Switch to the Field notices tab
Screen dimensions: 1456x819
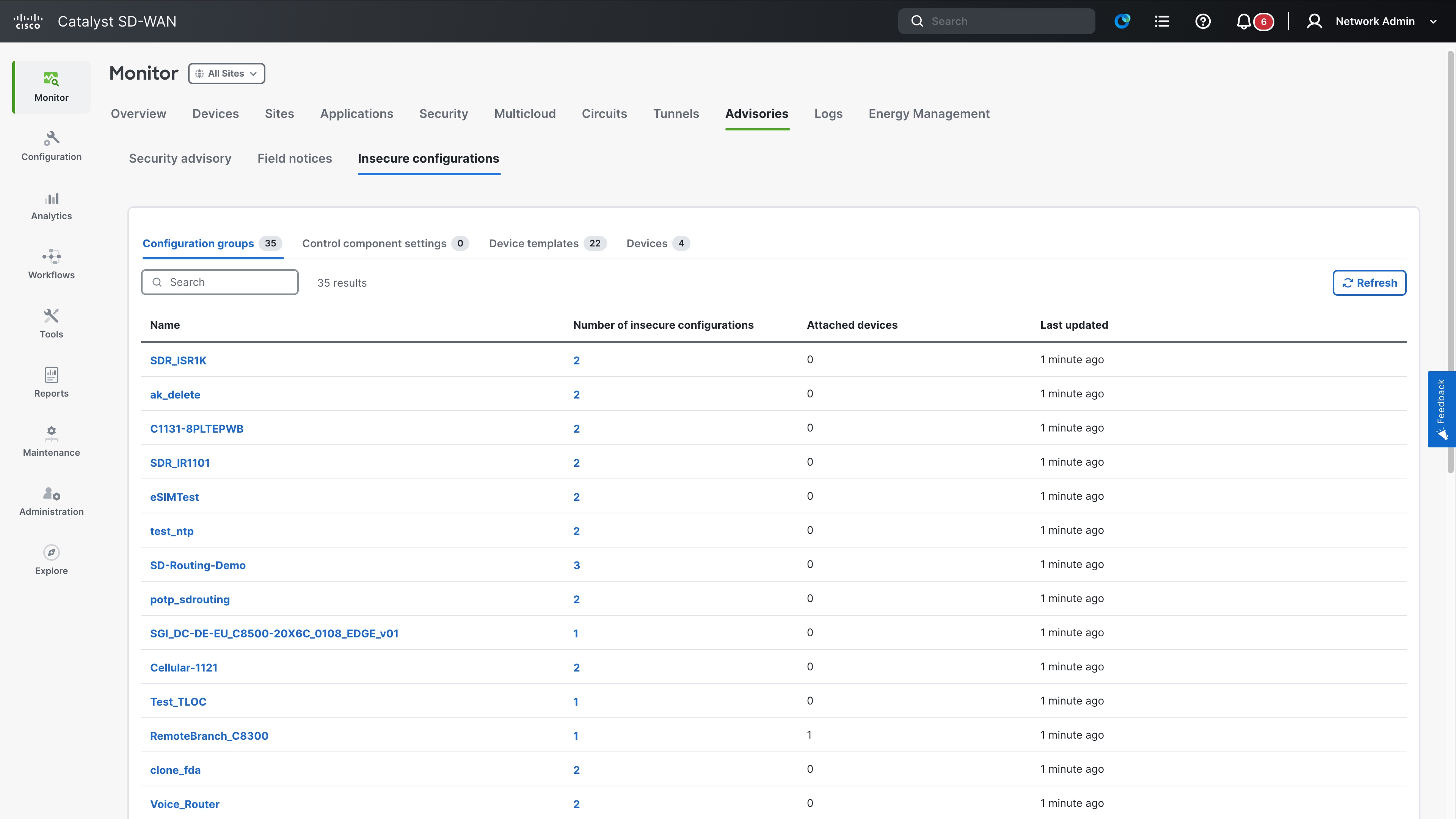[x=295, y=159]
